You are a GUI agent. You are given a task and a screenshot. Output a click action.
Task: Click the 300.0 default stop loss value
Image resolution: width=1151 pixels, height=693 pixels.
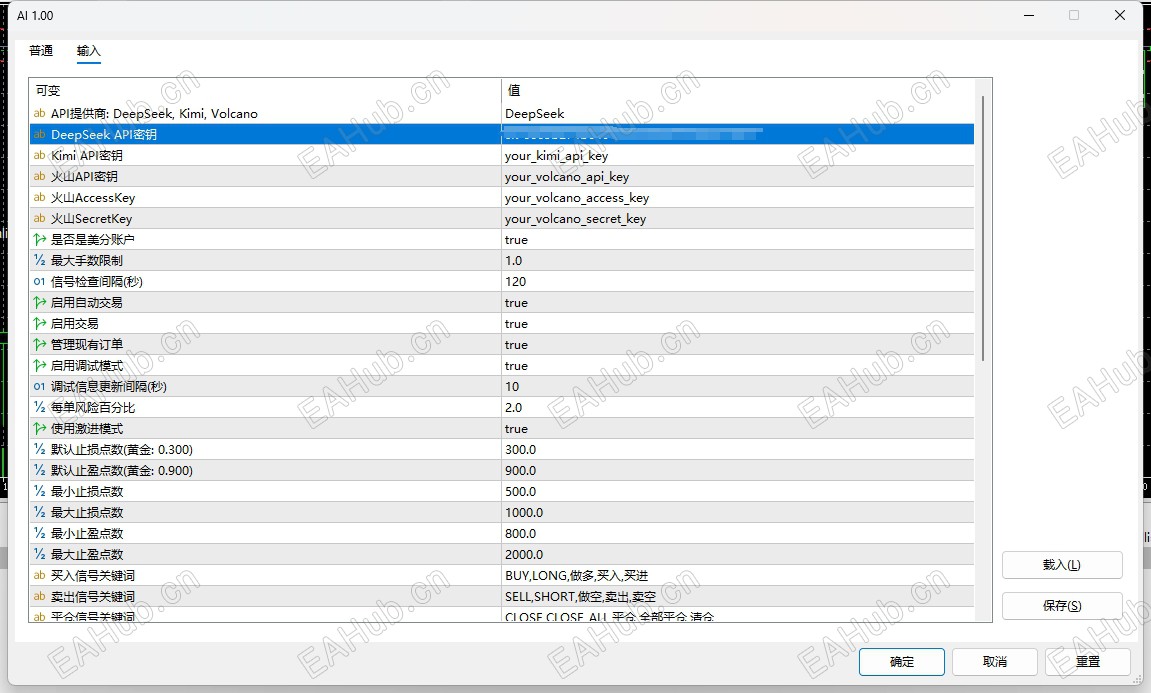tap(520, 449)
